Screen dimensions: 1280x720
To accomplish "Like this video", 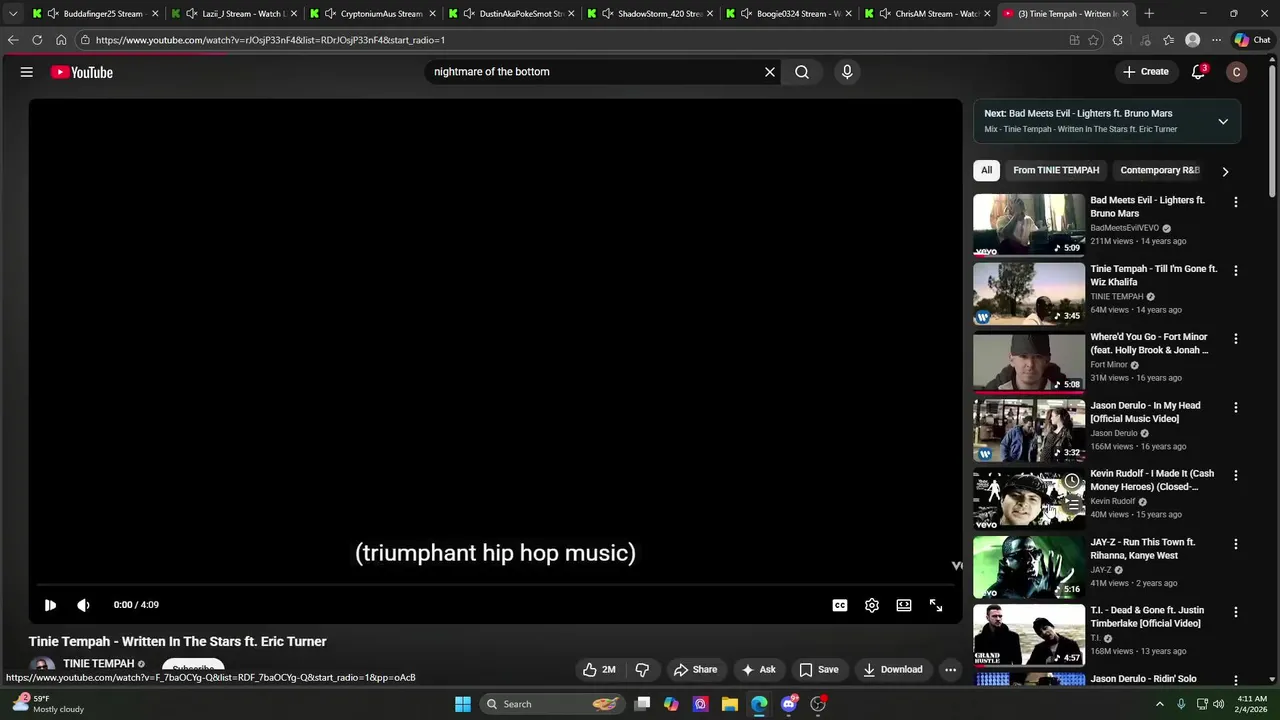I will tap(600, 670).
